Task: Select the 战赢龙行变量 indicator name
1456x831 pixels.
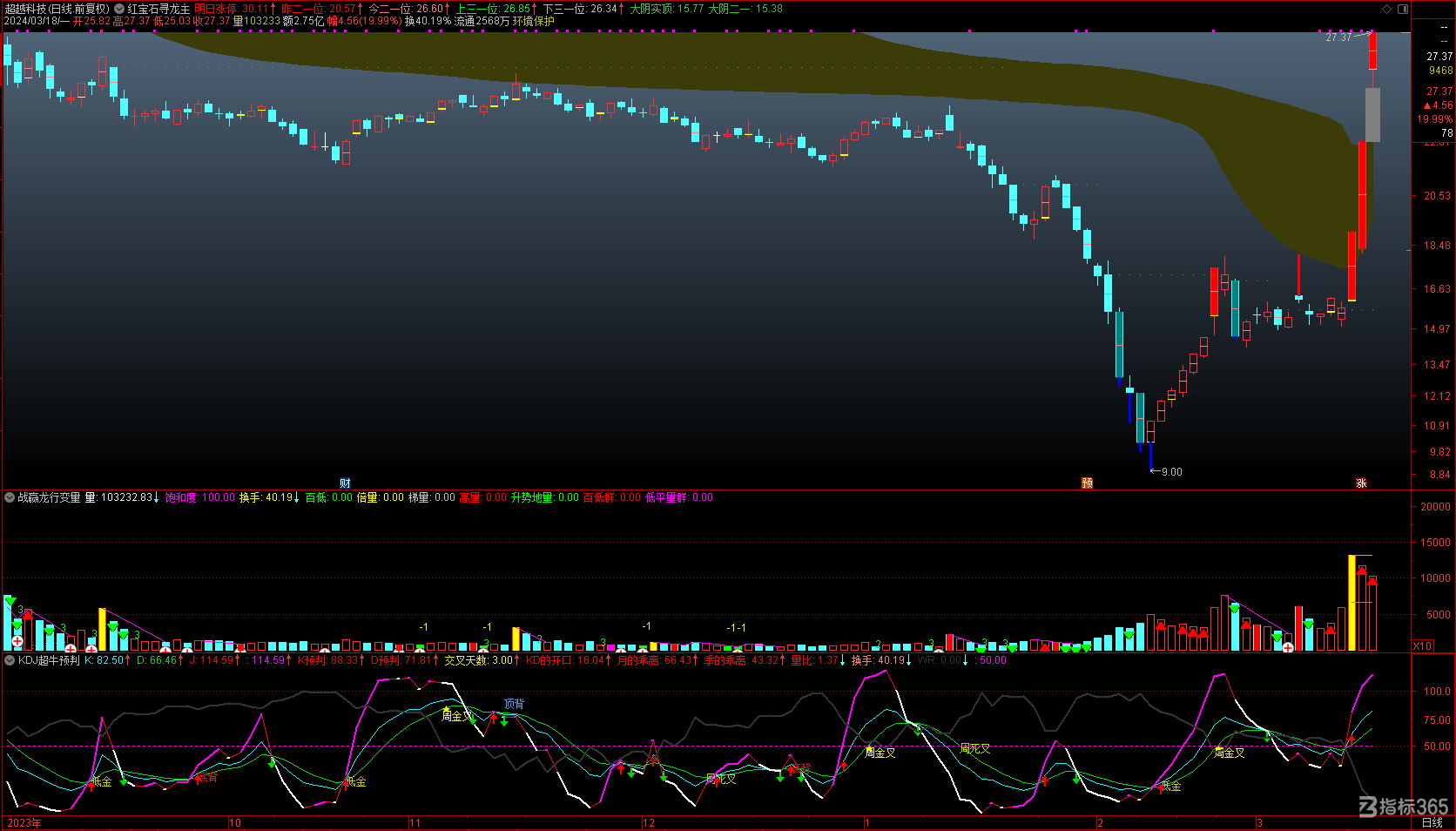Action: click(49, 497)
